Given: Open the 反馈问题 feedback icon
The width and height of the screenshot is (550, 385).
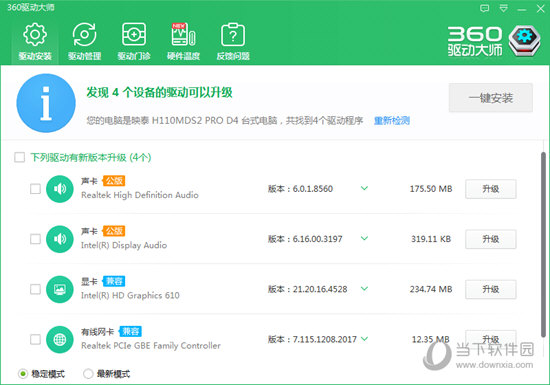Looking at the screenshot, I should [233, 41].
